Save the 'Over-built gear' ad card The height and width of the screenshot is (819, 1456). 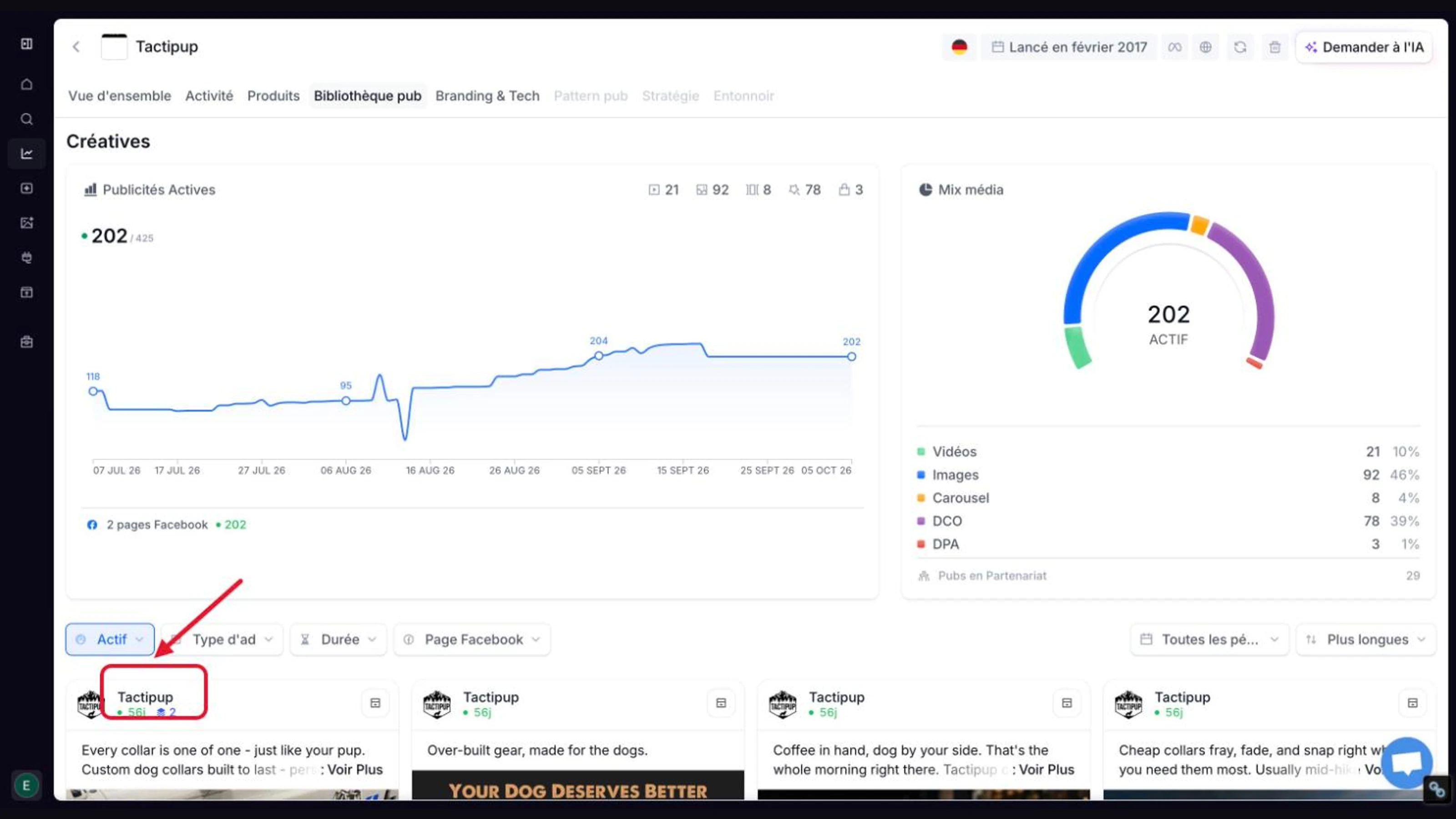pos(721,703)
